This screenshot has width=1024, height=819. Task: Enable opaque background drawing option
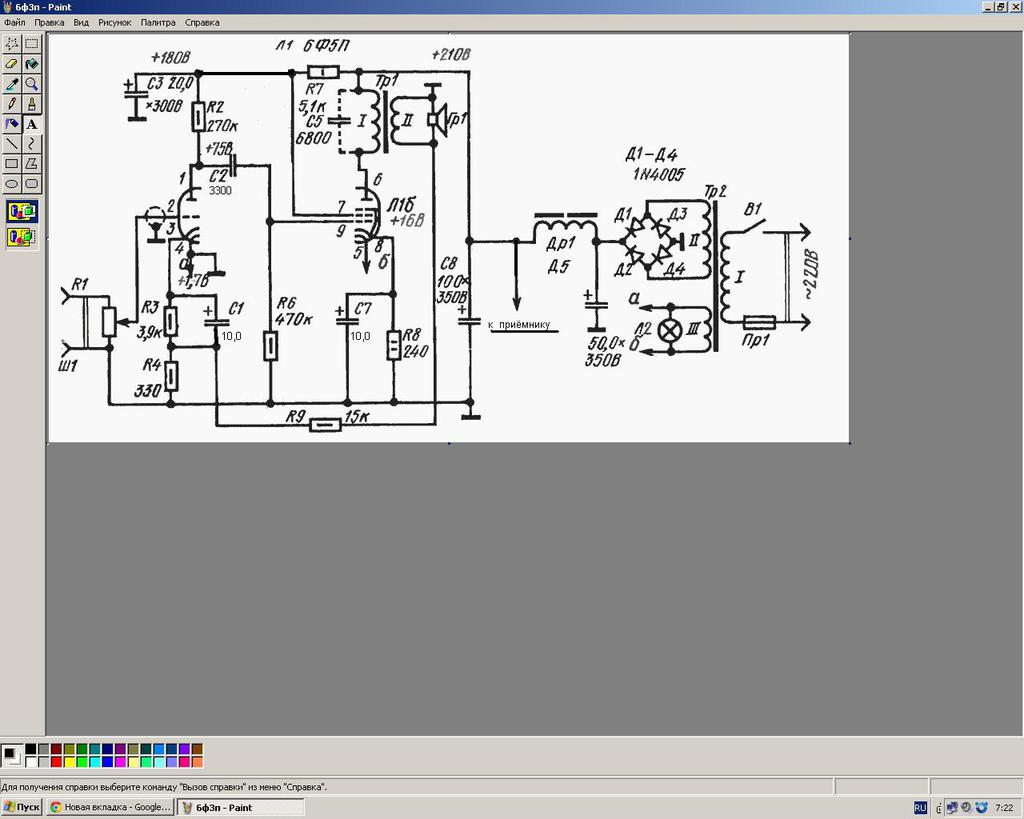tap(22, 212)
